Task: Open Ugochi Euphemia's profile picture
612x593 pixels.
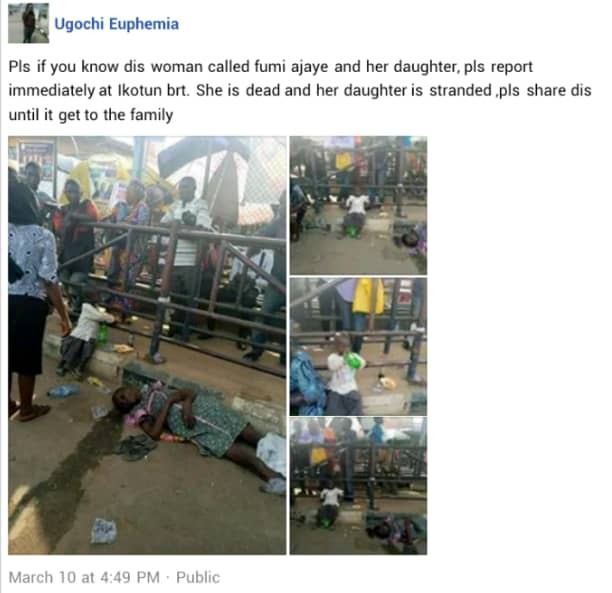Action: [28, 23]
